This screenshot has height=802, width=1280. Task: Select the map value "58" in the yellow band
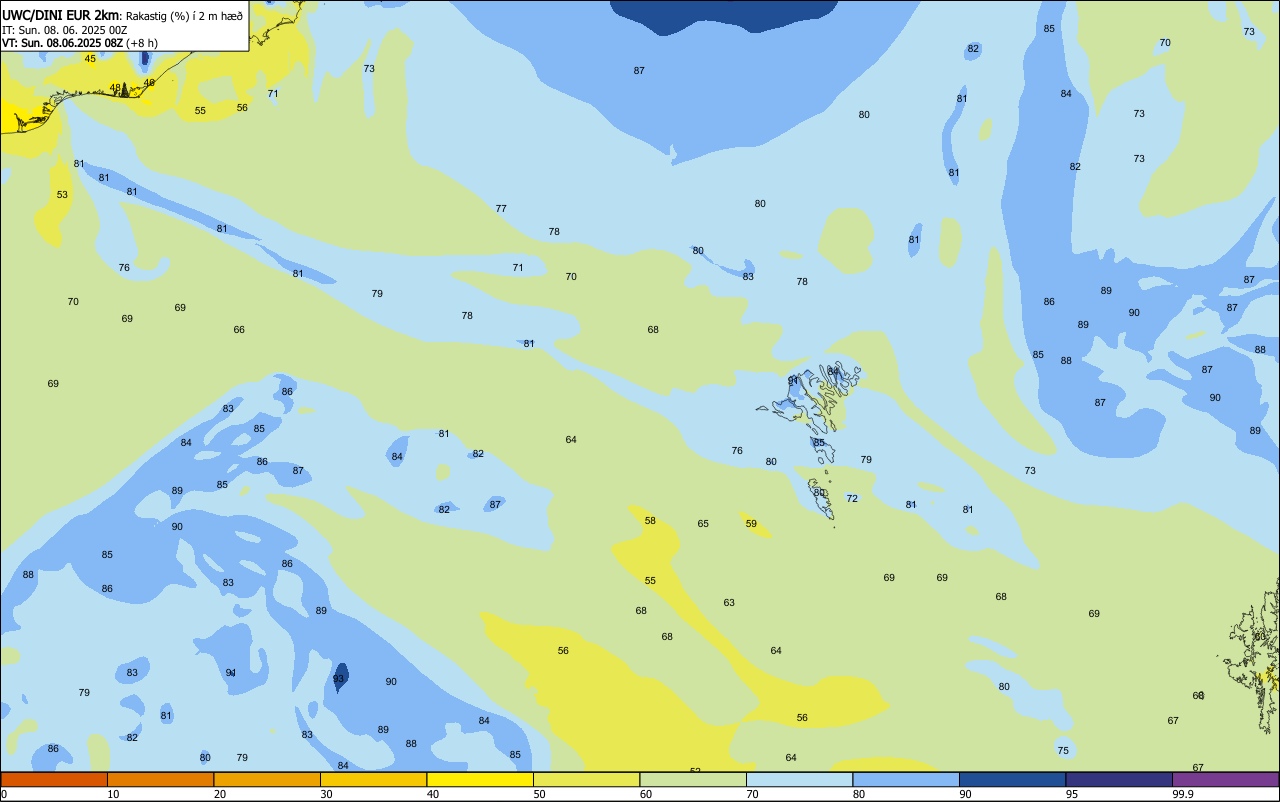tap(650, 521)
